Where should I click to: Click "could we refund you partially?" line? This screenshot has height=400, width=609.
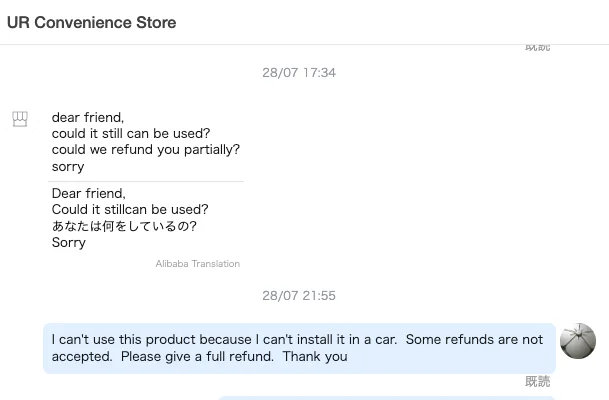146,150
